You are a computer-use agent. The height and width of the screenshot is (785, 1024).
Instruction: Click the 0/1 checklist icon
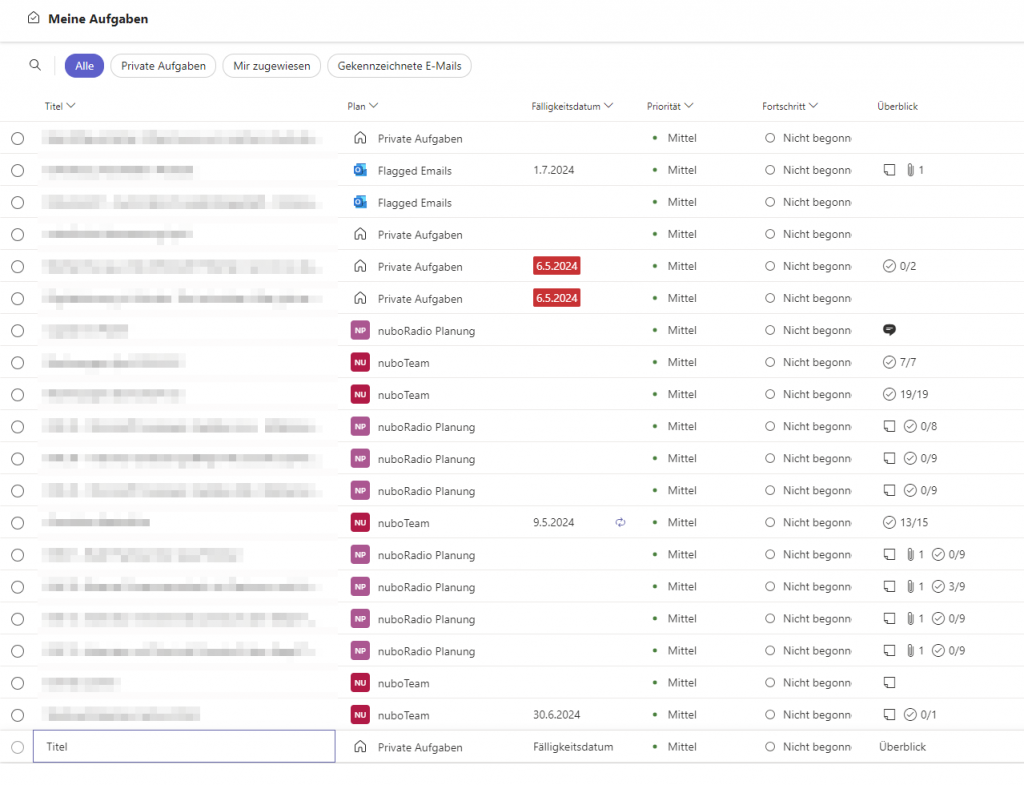click(910, 714)
